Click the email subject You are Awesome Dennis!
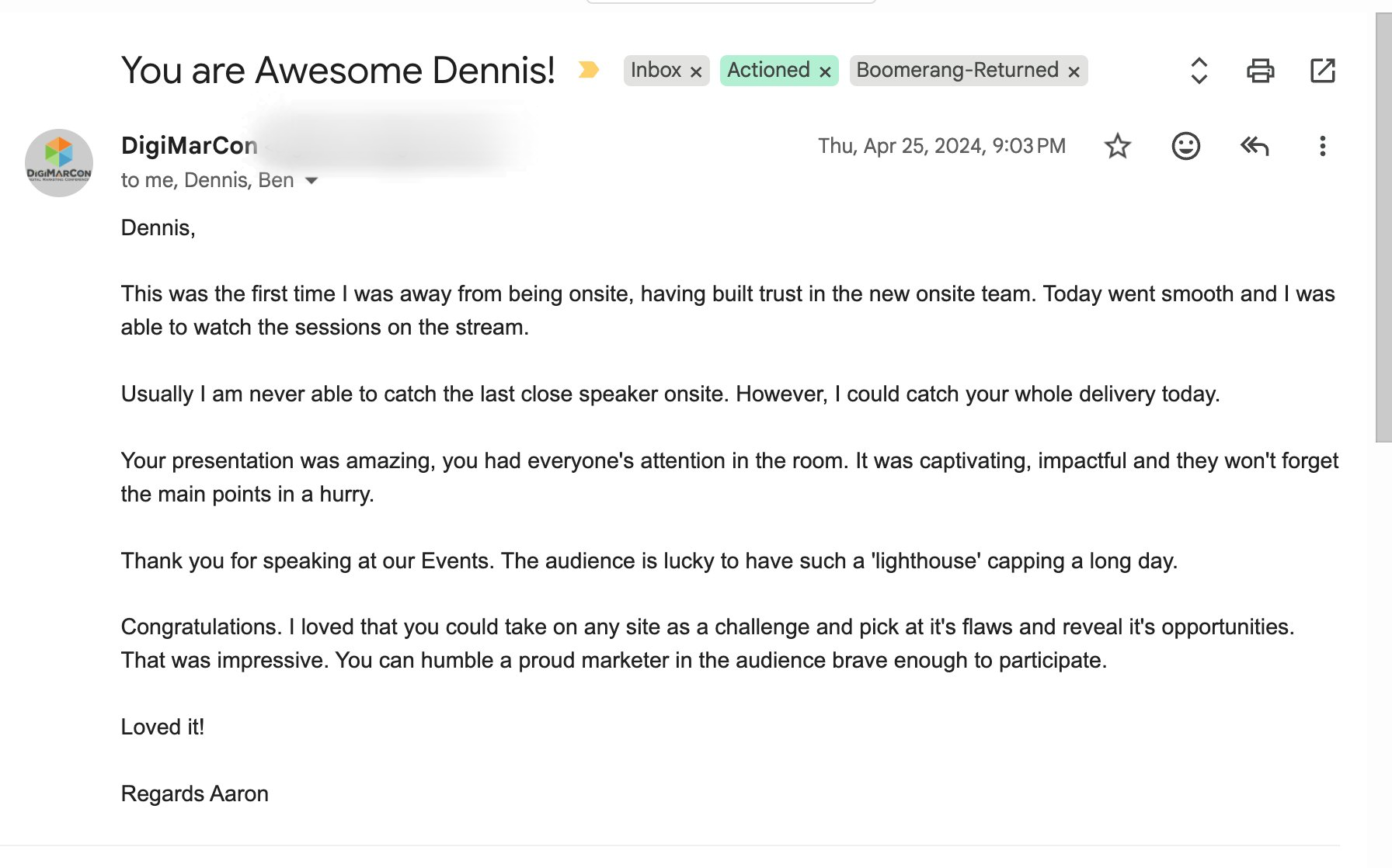The image size is (1392, 868). click(x=338, y=70)
